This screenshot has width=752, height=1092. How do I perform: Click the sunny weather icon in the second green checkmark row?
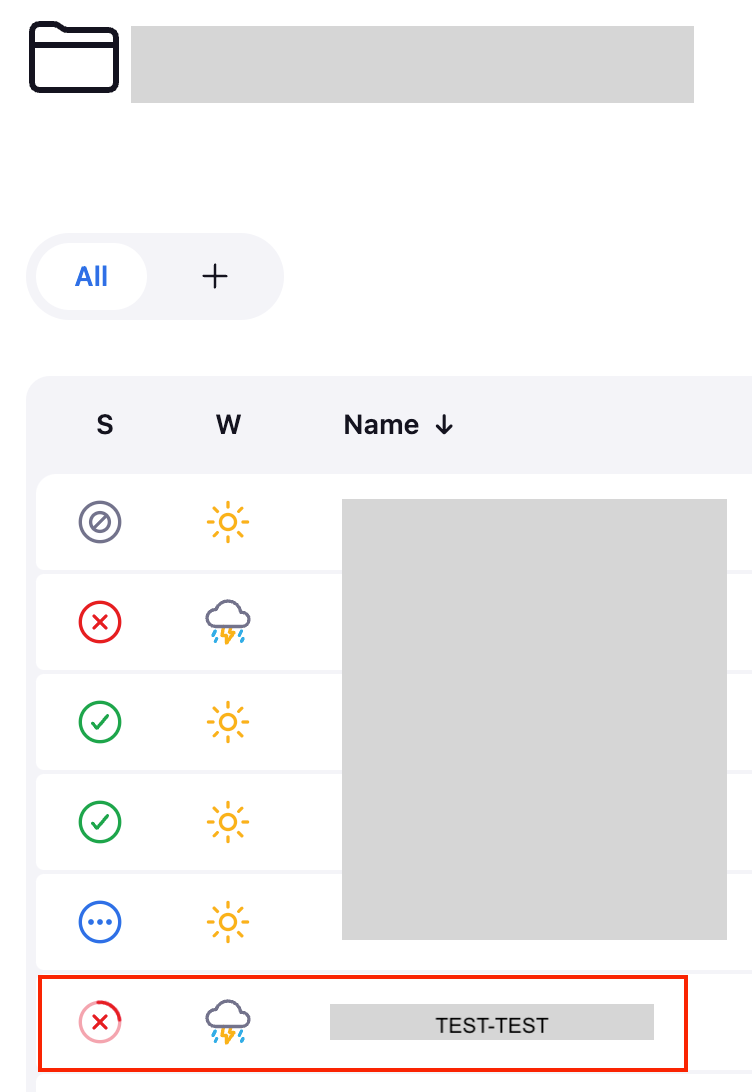(228, 822)
